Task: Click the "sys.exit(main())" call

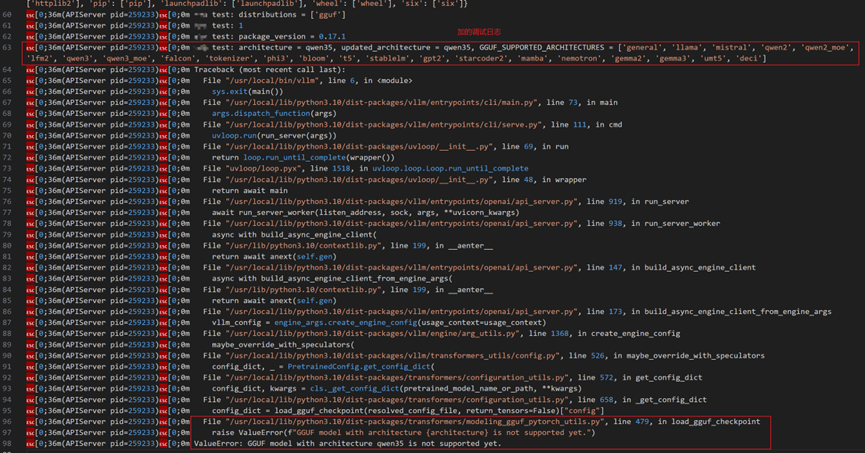Action: pos(247,92)
